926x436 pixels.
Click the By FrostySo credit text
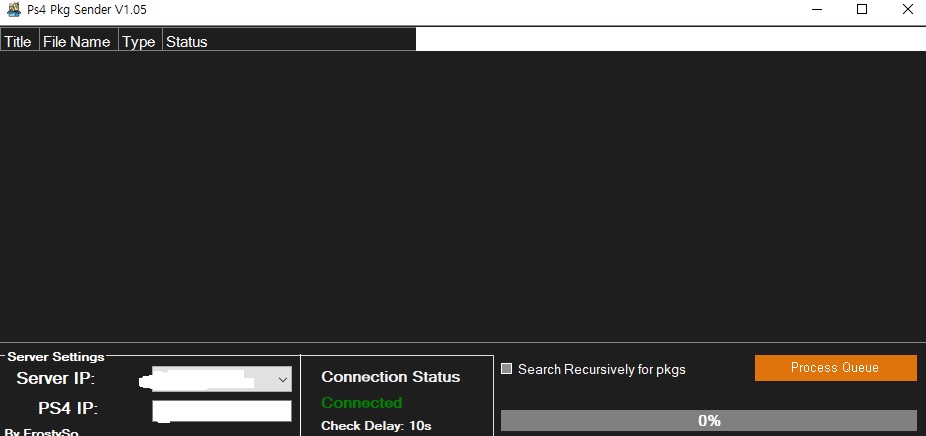click(x=41, y=431)
